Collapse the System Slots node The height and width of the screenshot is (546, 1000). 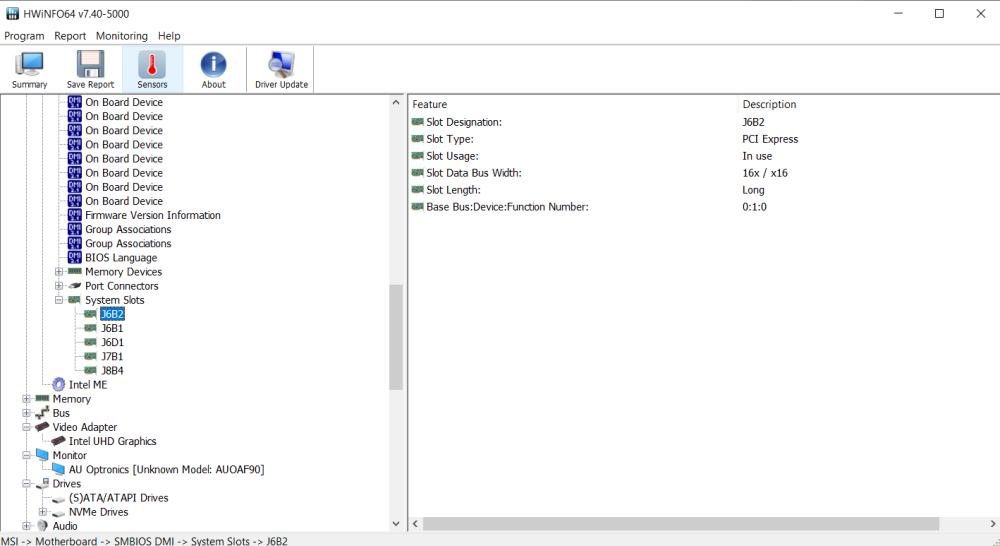(x=59, y=300)
